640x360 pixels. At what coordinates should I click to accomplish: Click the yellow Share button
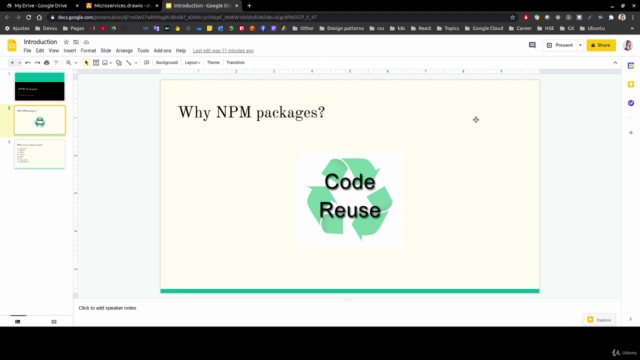[601, 45]
